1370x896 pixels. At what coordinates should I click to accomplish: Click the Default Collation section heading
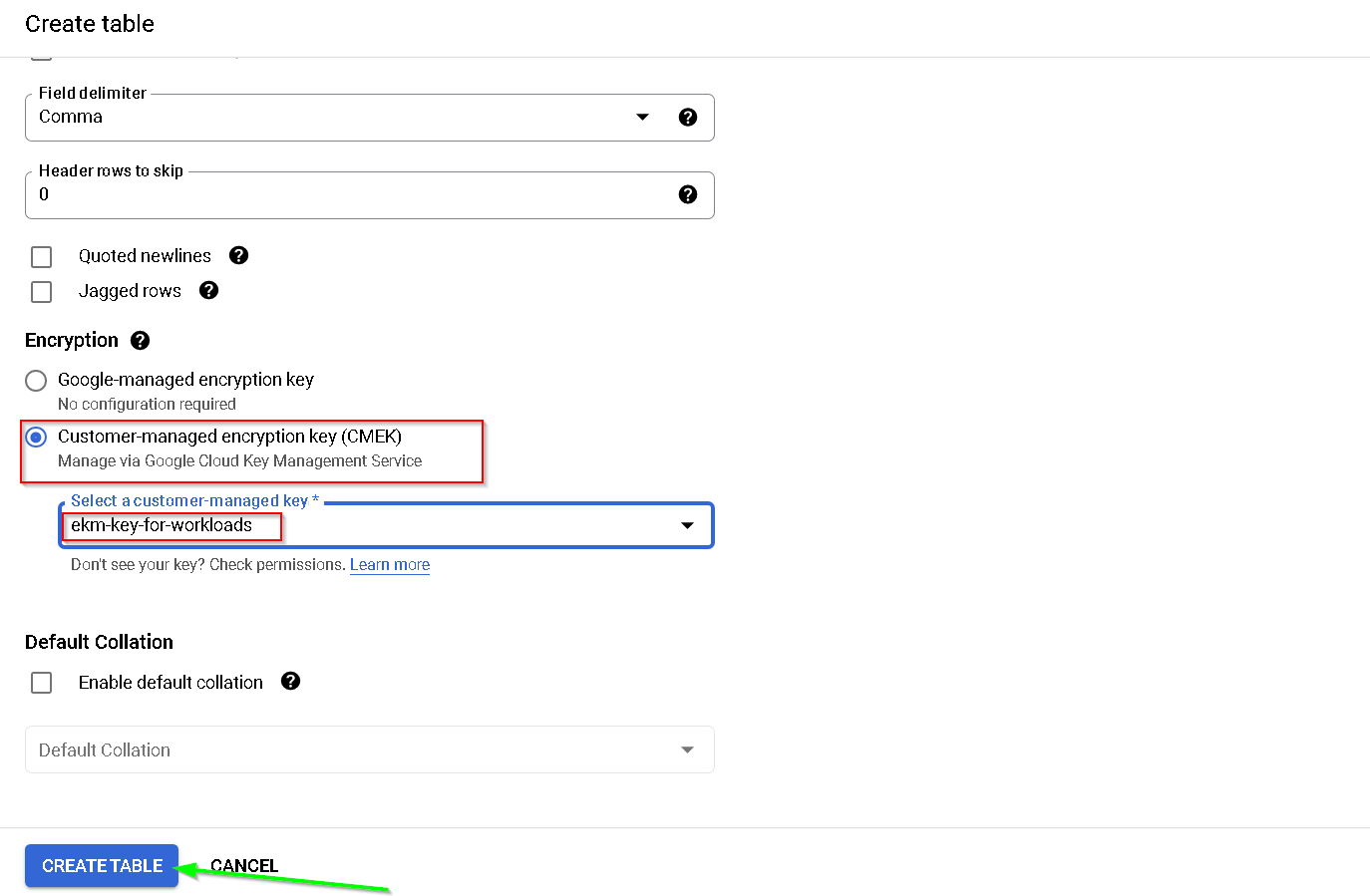tap(99, 642)
